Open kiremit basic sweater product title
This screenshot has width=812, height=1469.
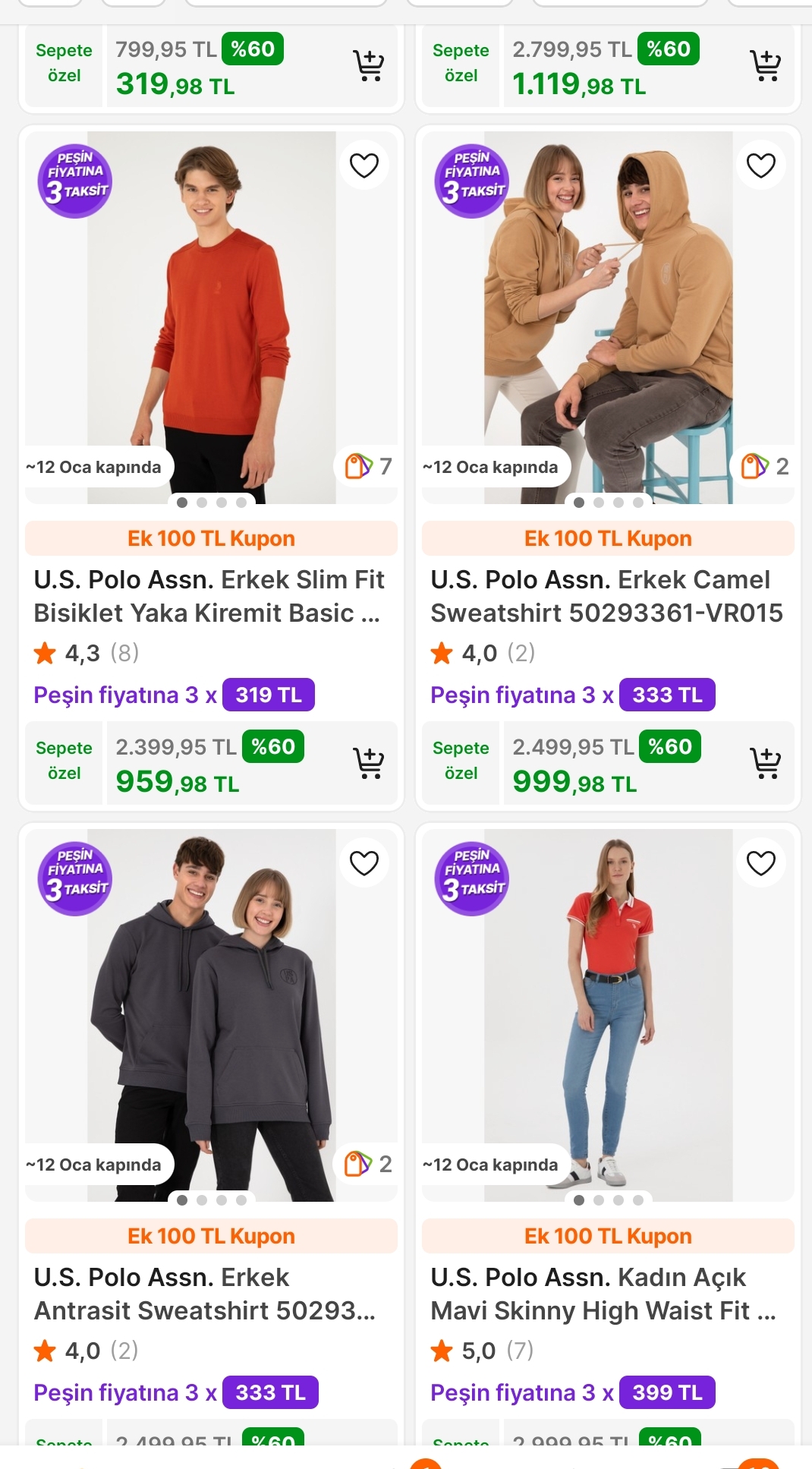[210, 597]
